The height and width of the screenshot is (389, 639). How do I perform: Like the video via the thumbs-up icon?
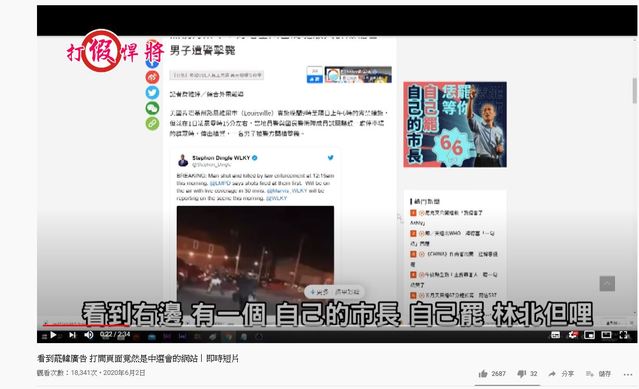[x=483, y=374]
